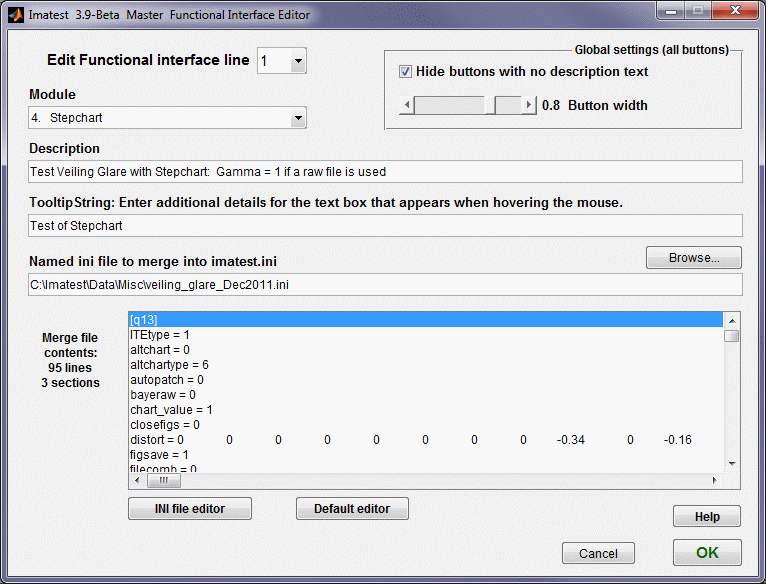
Task: Select the 'distort = 0' line
Action: point(426,440)
